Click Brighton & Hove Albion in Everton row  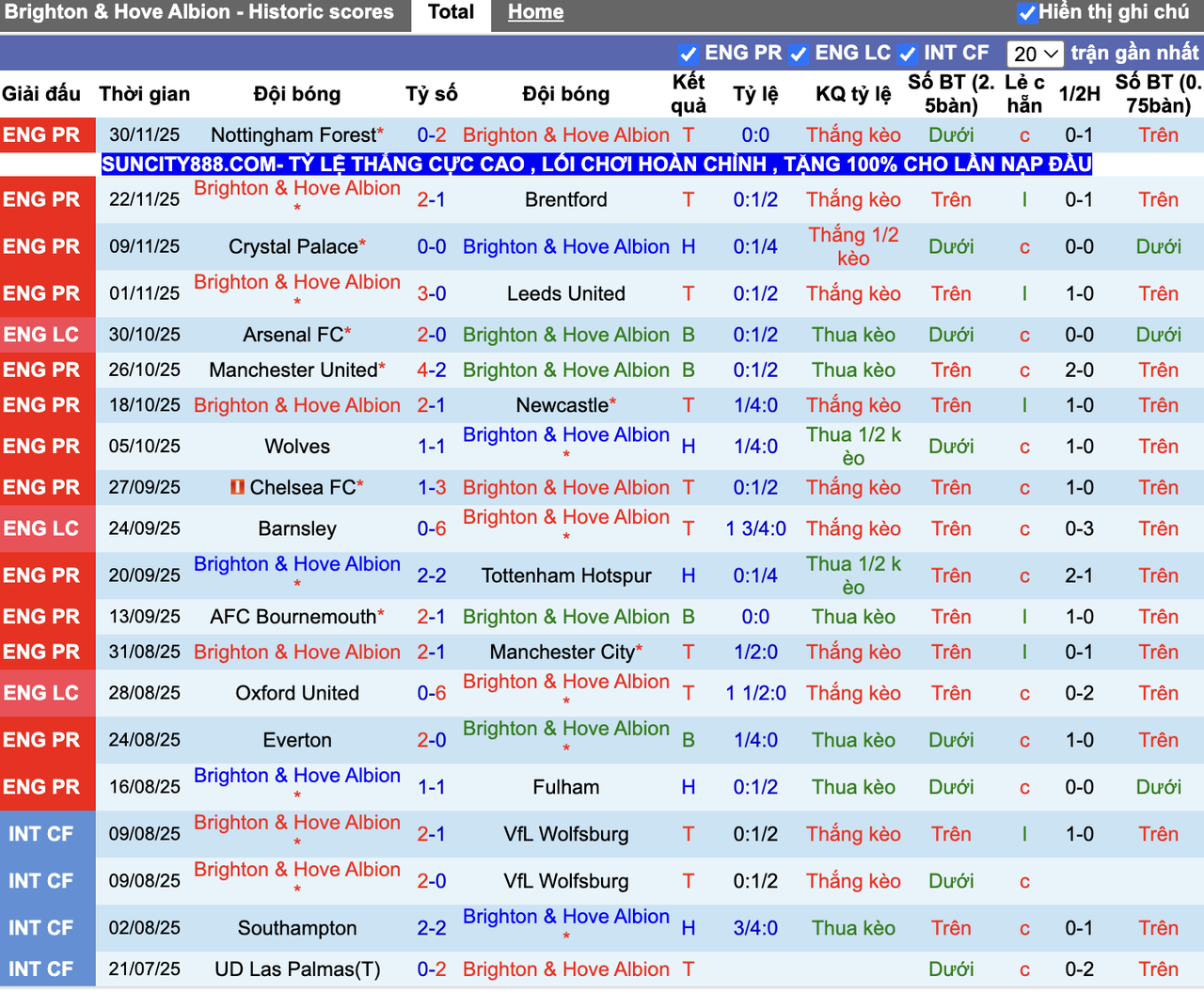pyautogui.click(x=565, y=729)
